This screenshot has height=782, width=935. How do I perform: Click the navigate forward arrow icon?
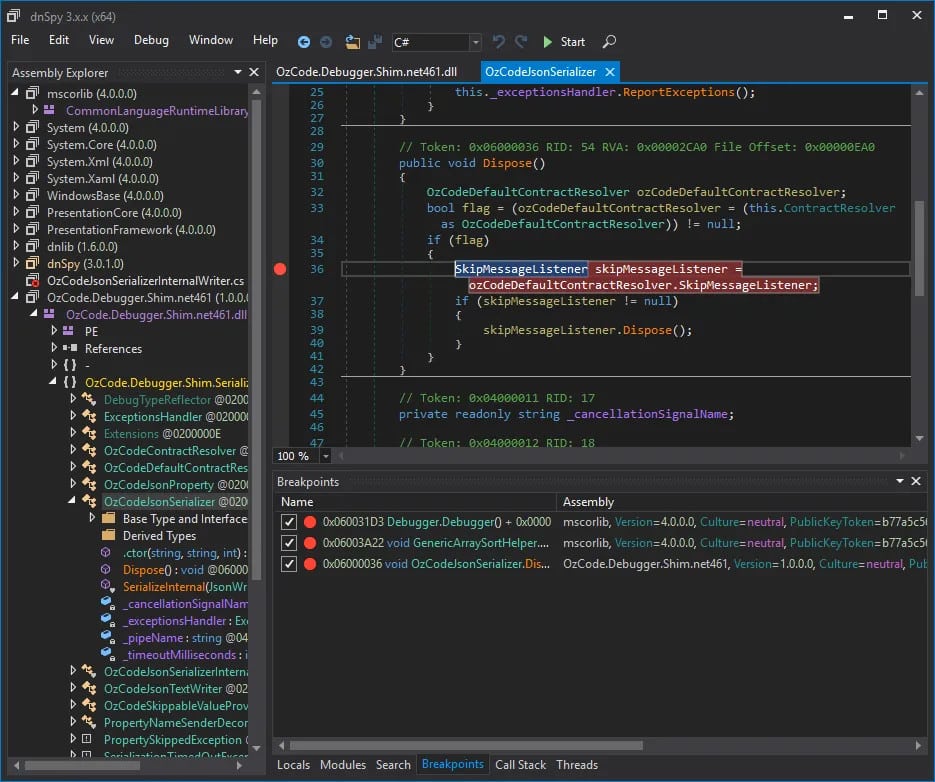pyautogui.click(x=325, y=42)
